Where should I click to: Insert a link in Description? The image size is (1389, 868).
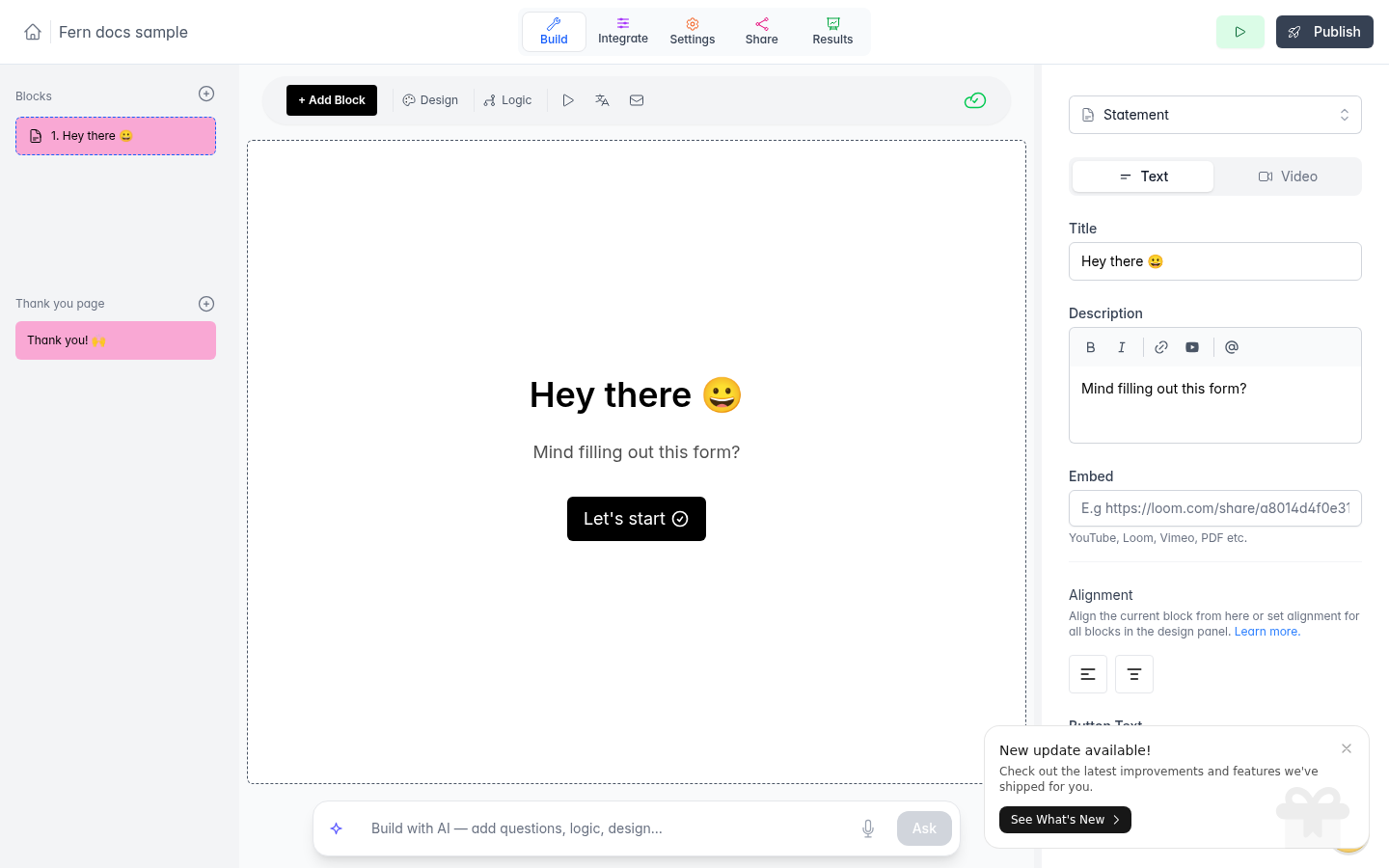pos(1161,347)
